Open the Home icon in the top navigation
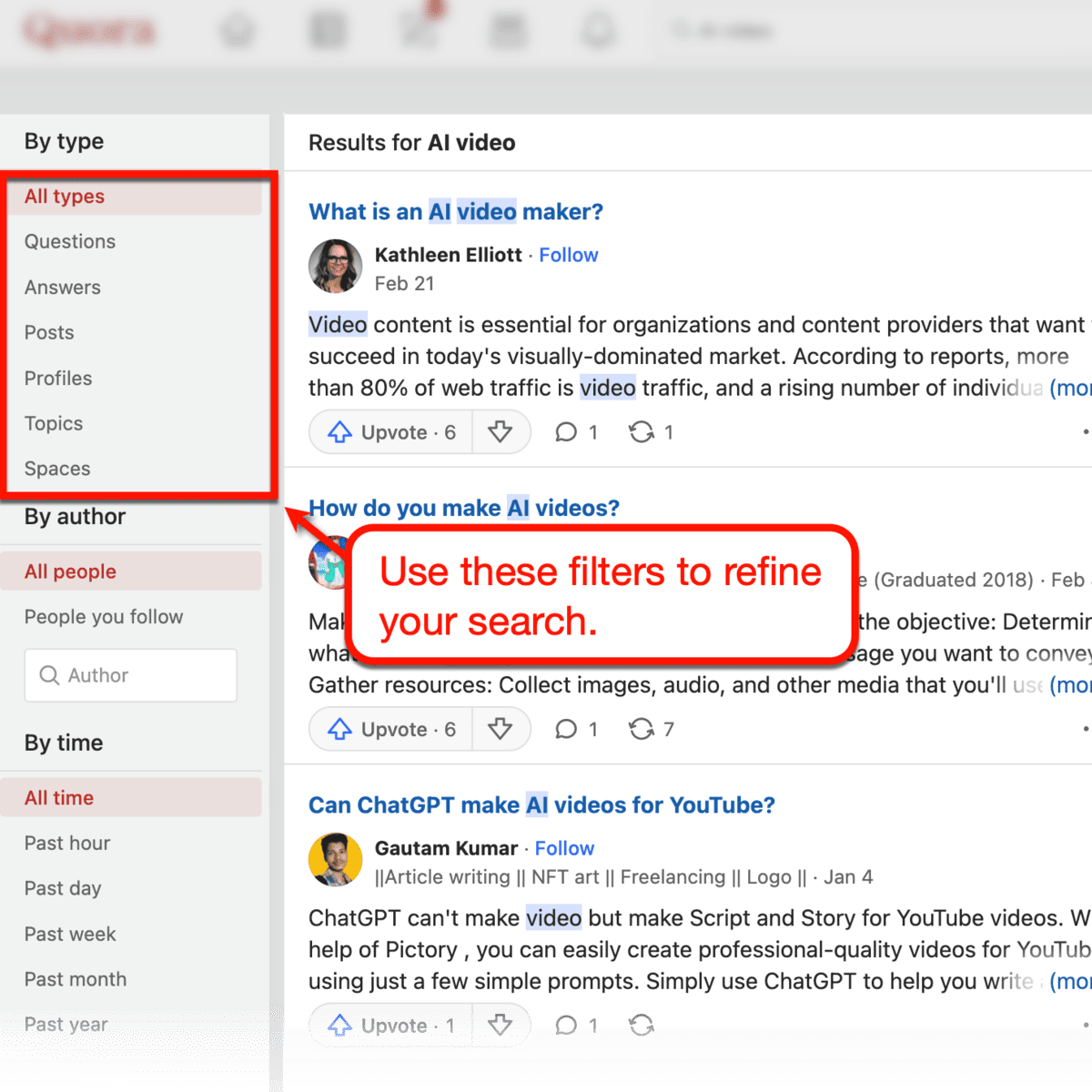The image size is (1092, 1092). (238, 30)
